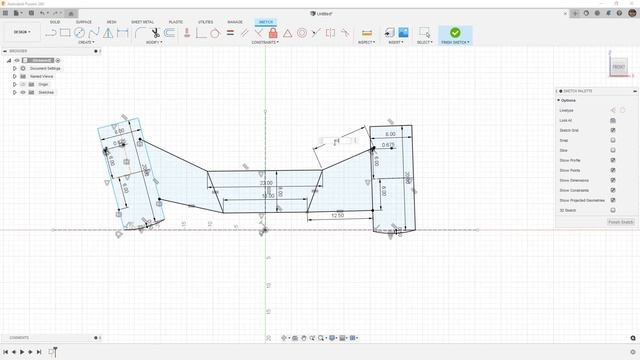Toggle visibility eye of Origin folder

(x=23, y=84)
